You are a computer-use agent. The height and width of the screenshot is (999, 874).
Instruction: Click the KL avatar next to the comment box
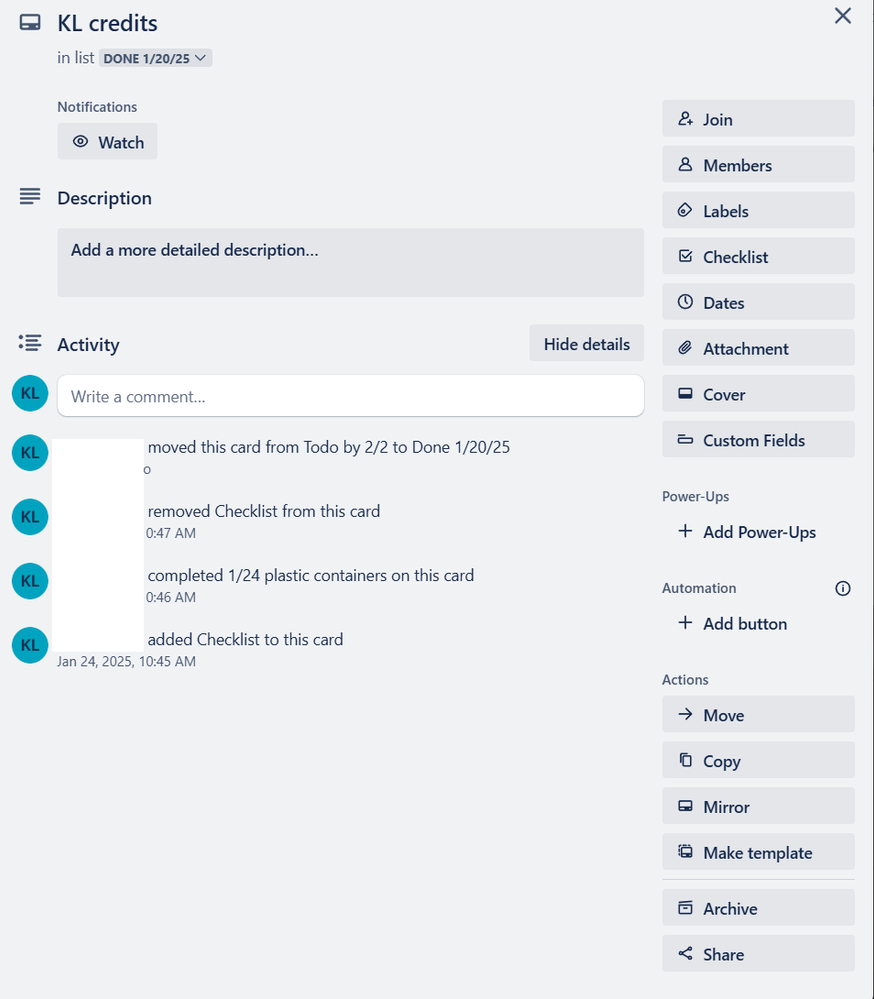(29, 393)
